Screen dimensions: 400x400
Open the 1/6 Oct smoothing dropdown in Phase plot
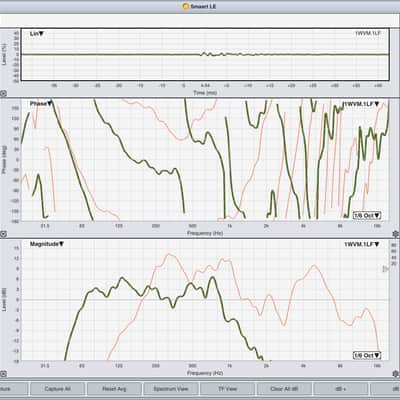367,216
